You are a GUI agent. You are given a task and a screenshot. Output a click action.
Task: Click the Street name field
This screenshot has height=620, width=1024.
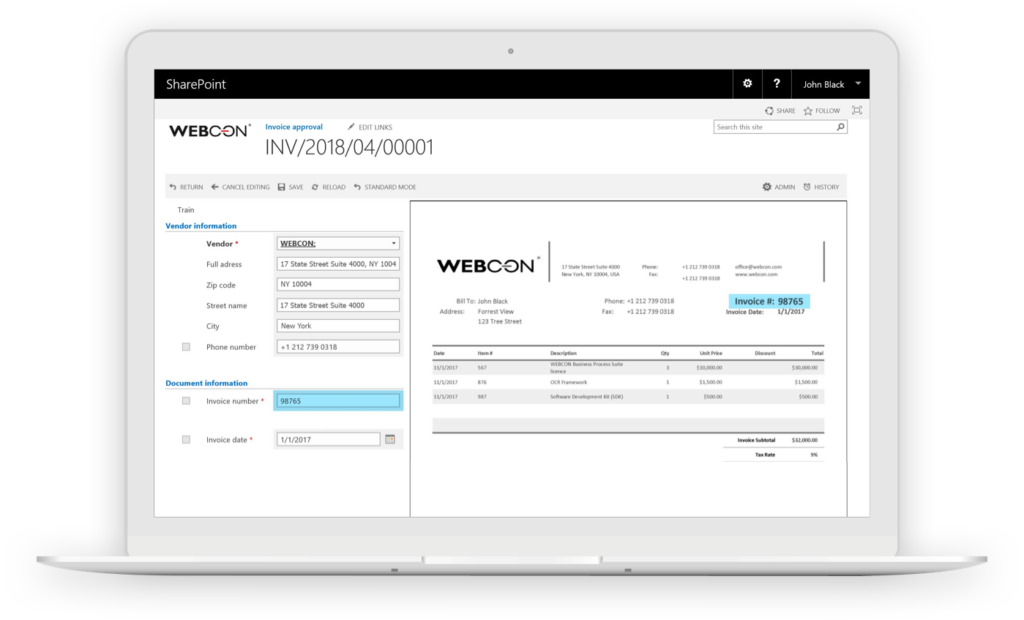click(x=338, y=305)
